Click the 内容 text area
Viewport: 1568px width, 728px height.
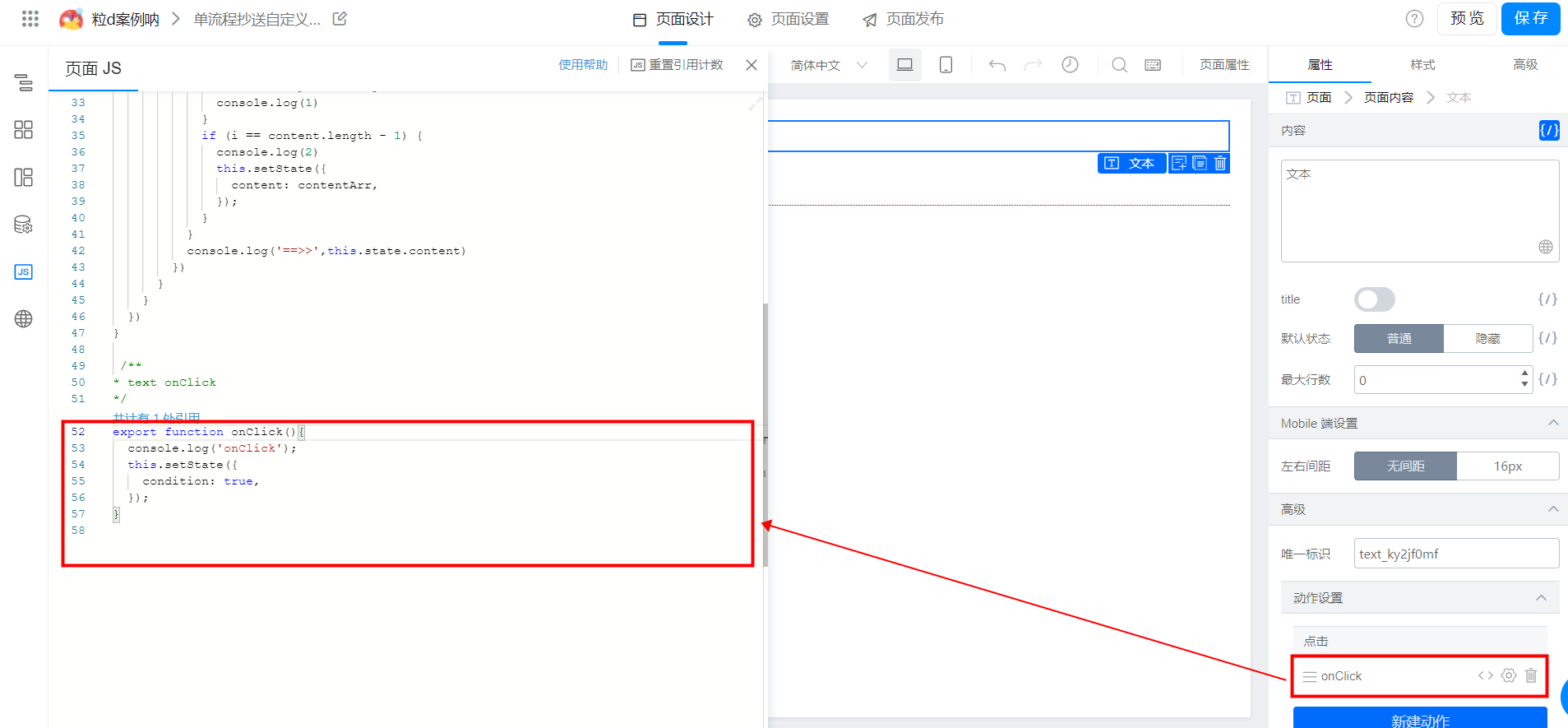coord(1420,211)
